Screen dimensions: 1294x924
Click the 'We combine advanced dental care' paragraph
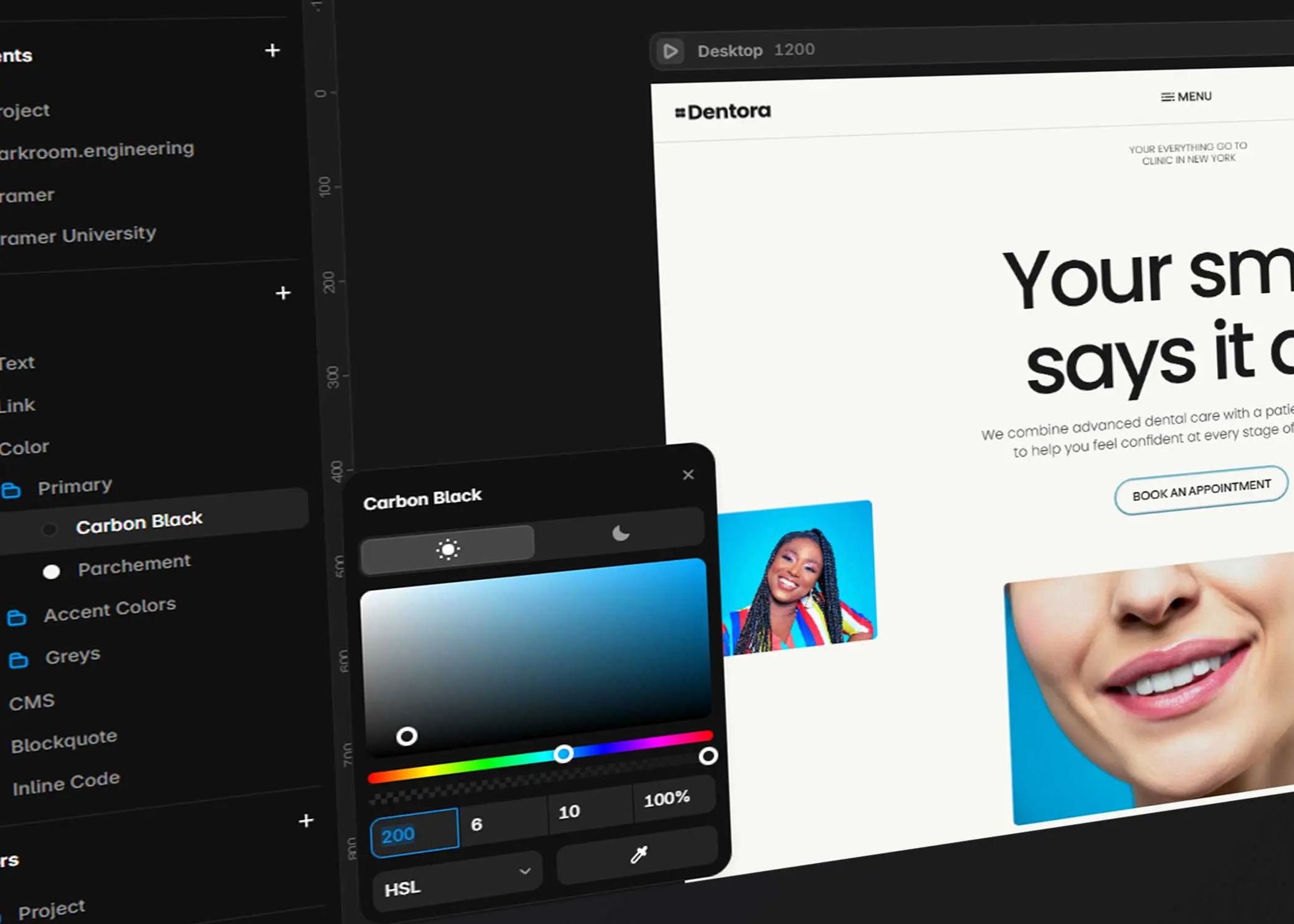click(x=1137, y=431)
